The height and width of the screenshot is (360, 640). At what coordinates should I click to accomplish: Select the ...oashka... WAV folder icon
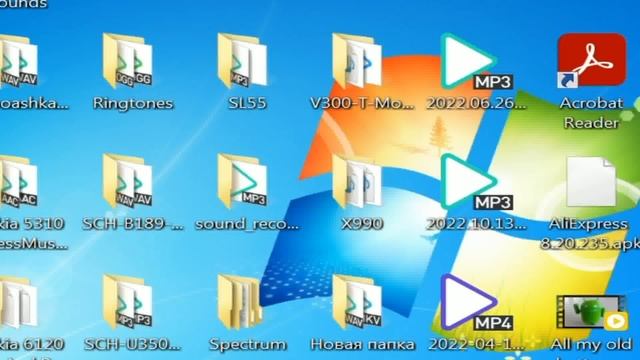point(19,61)
